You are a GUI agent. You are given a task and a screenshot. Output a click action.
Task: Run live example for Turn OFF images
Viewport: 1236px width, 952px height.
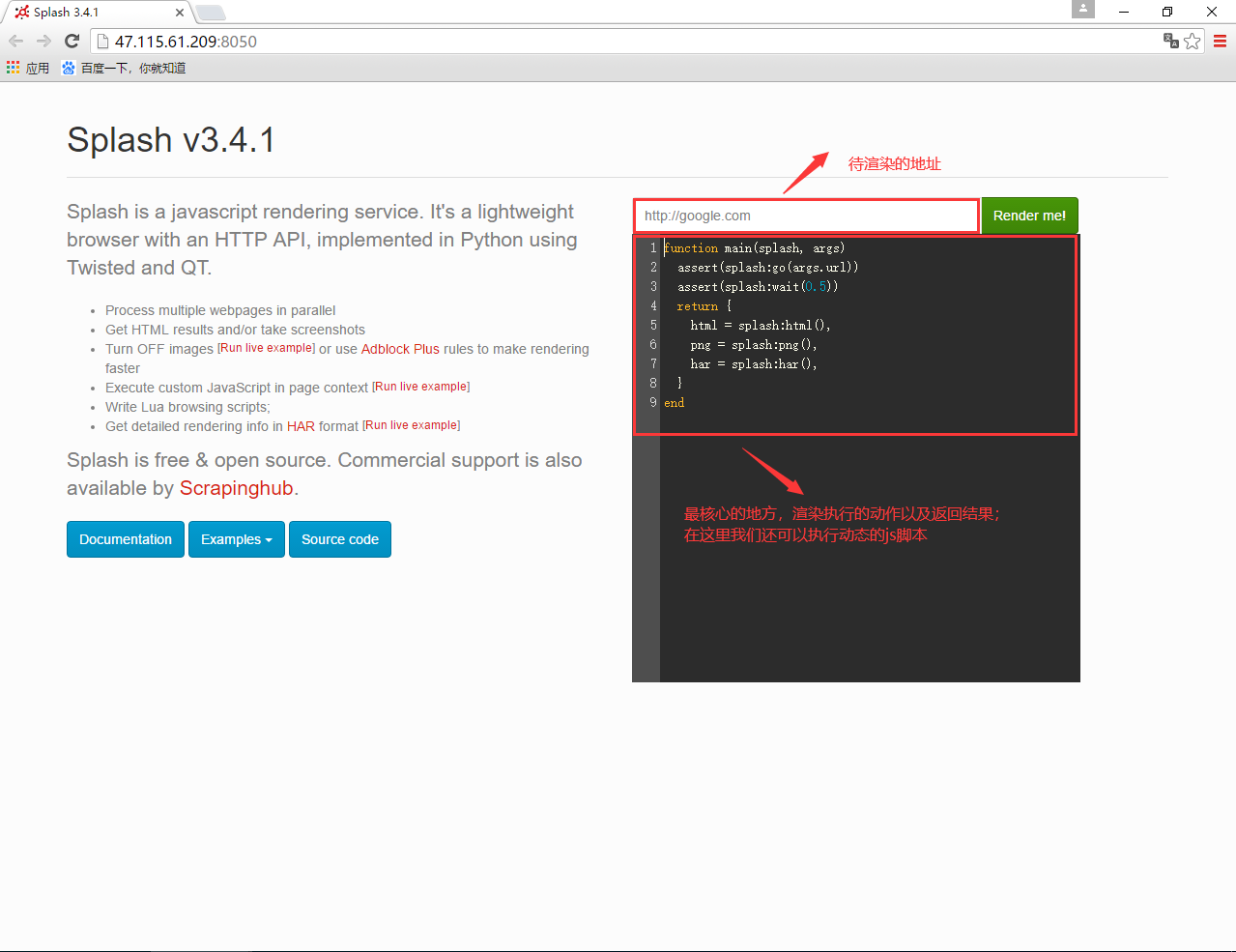(267, 348)
